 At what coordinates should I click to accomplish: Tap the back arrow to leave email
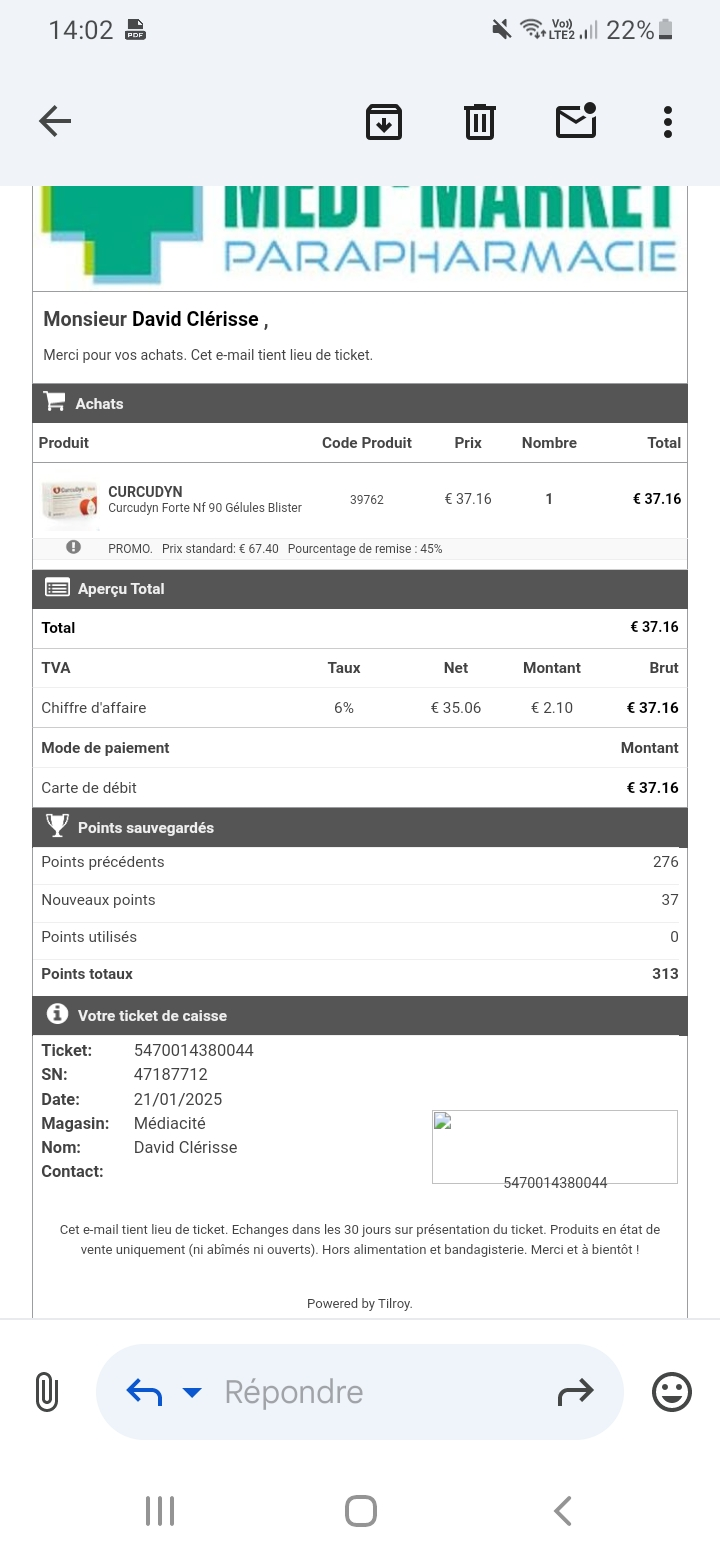(x=55, y=122)
